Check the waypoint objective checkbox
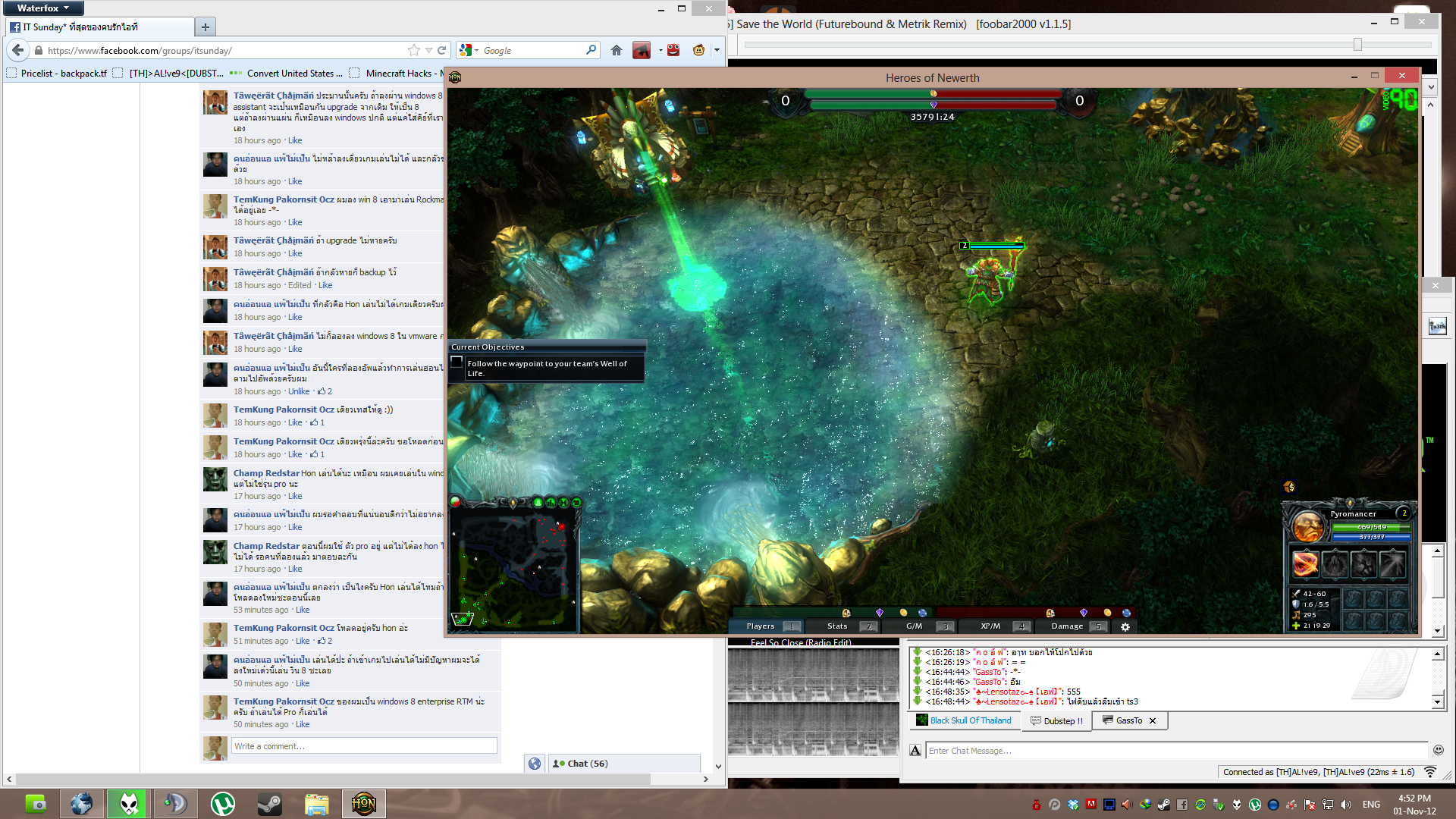1456x819 pixels. [457, 362]
